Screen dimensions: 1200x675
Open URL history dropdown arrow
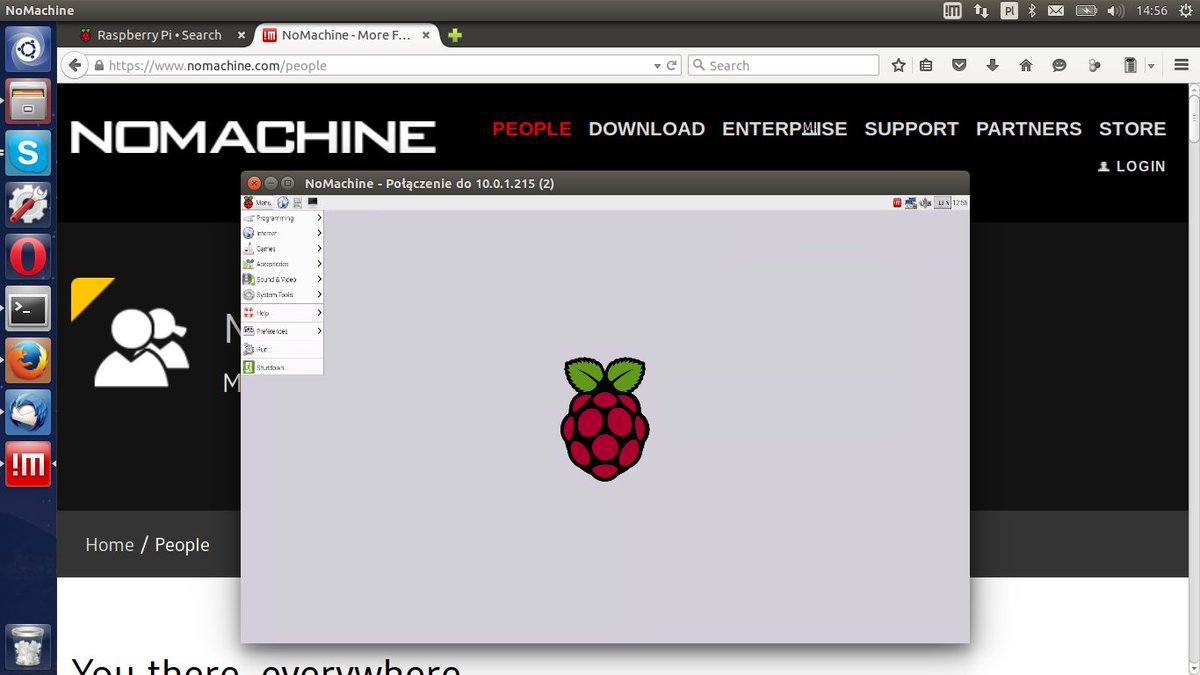click(x=657, y=66)
